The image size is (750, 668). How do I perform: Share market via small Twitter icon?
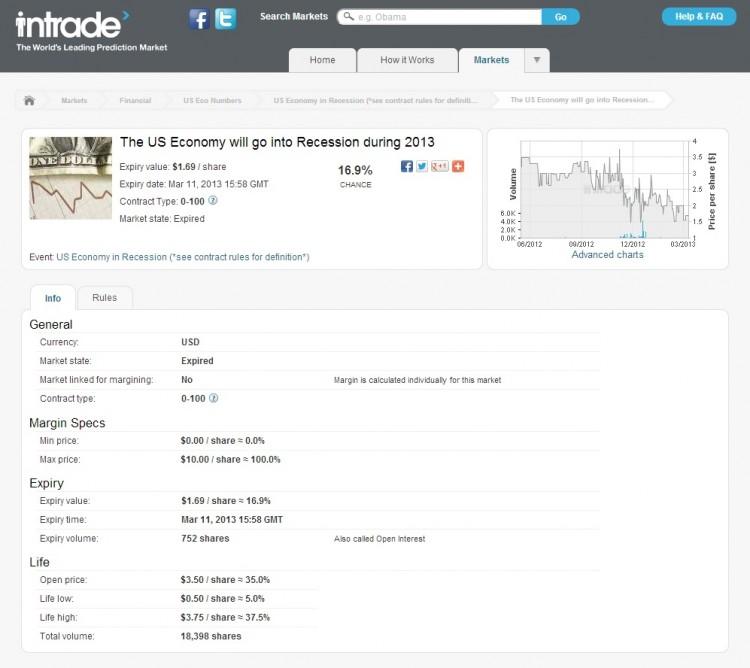(x=422, y=166)
